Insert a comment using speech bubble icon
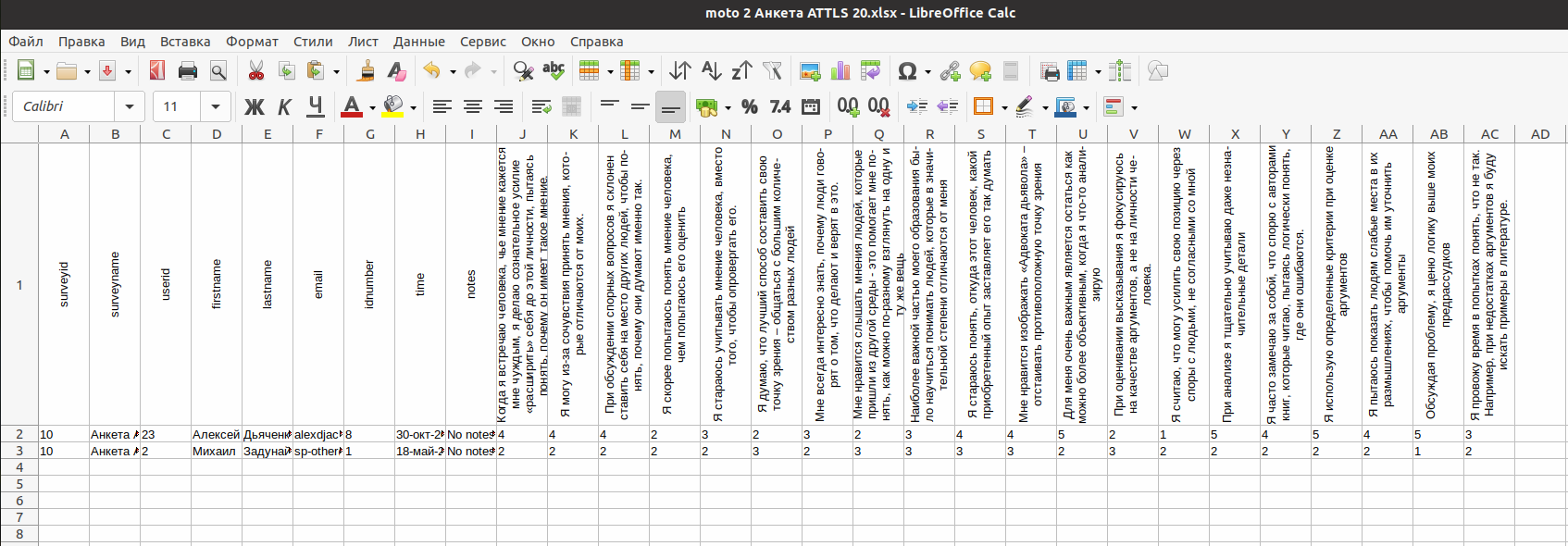 (980, 71)
